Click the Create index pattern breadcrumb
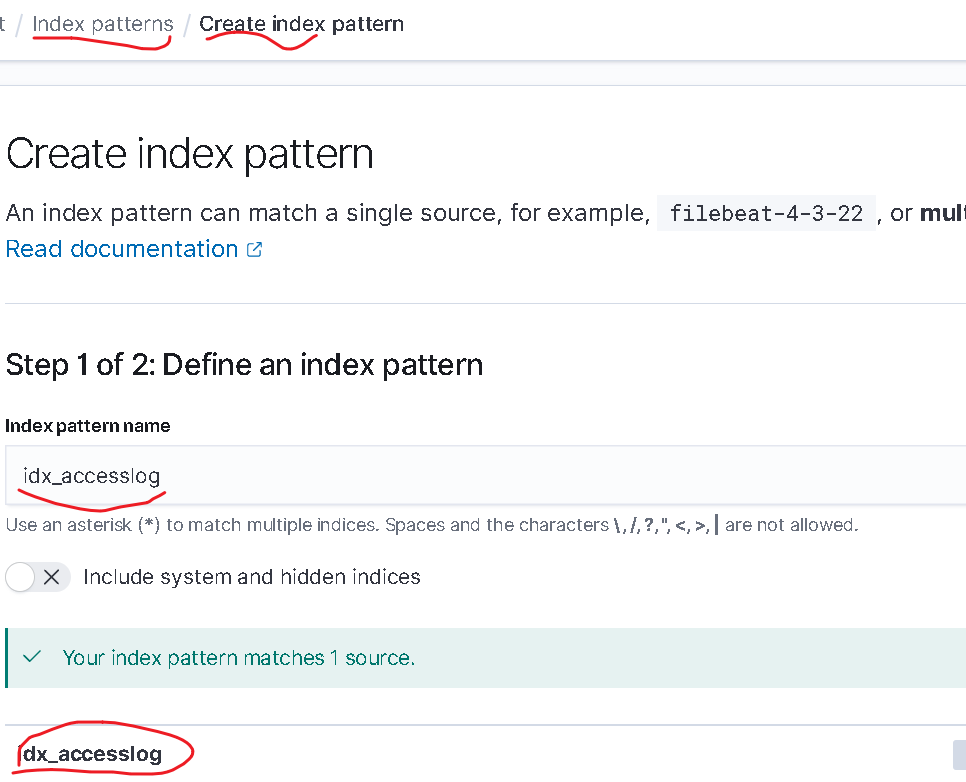The image size is (966, 782). (301, 24)
